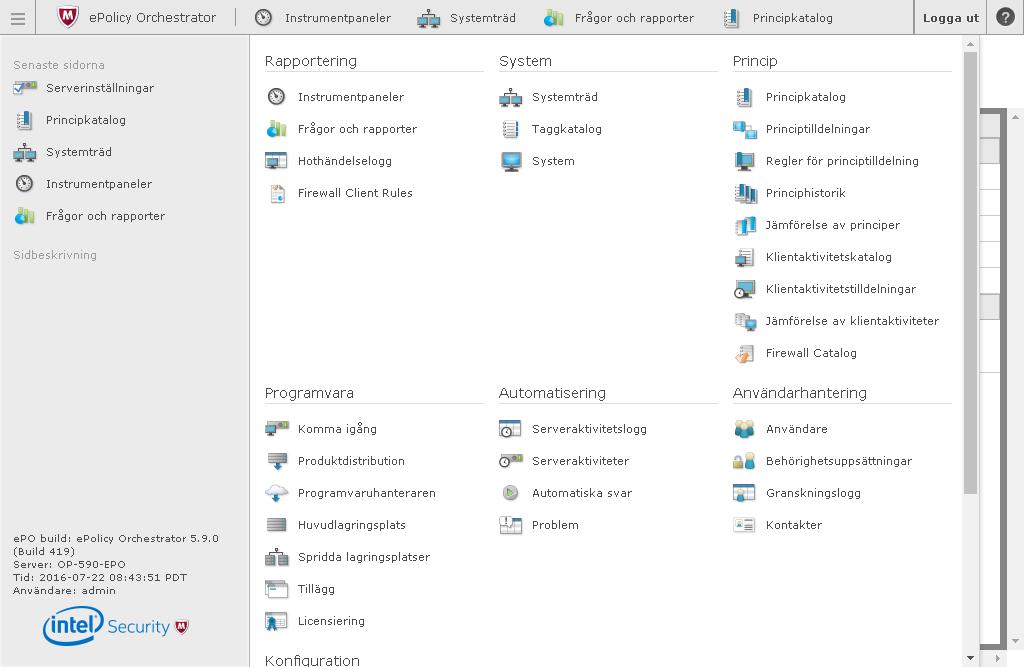Open Regler för principtilldelning
This screenshot has height=667, width=1024.
click(842, 161)
